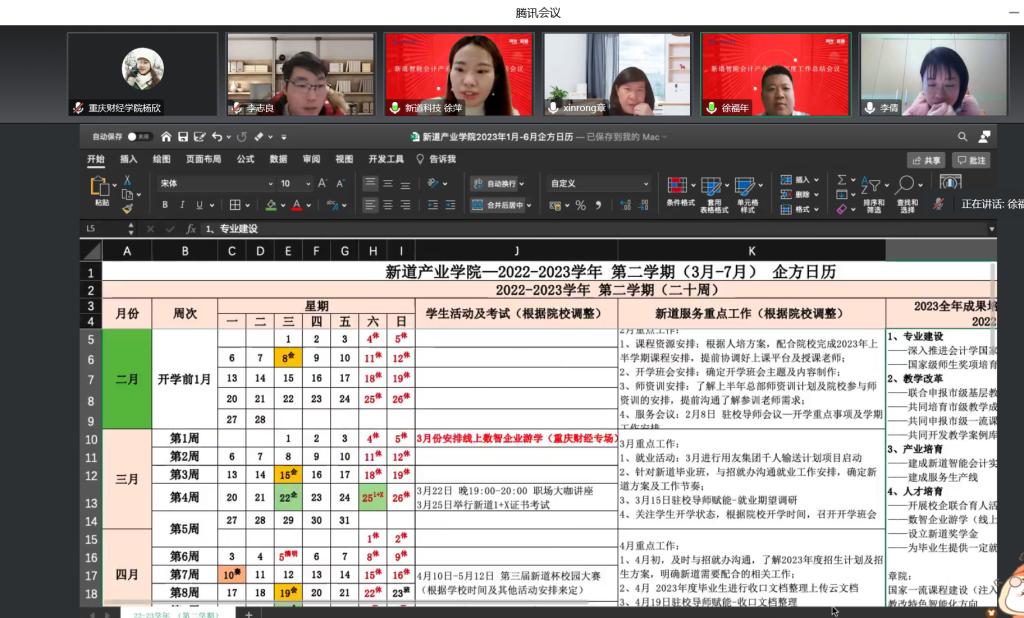Image resolution: width=1024 pixels, height=618 pixels.
Task: Toggle bold formatting
Action: point(165,205)
